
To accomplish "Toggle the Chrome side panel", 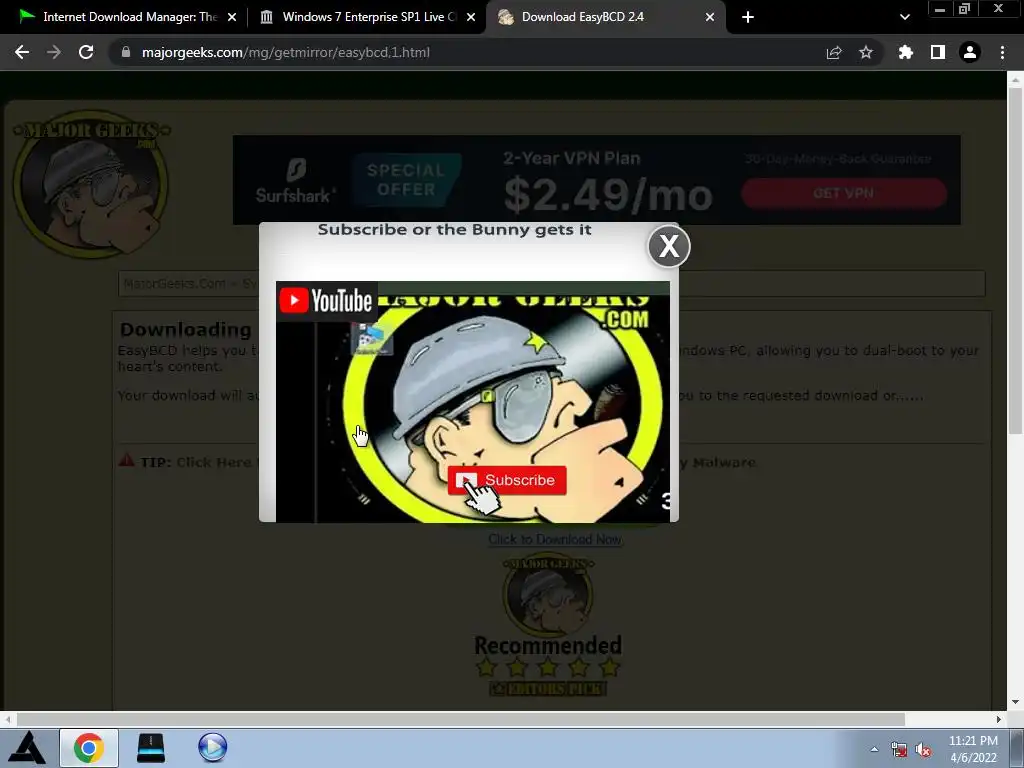I will tap(938, 52).
